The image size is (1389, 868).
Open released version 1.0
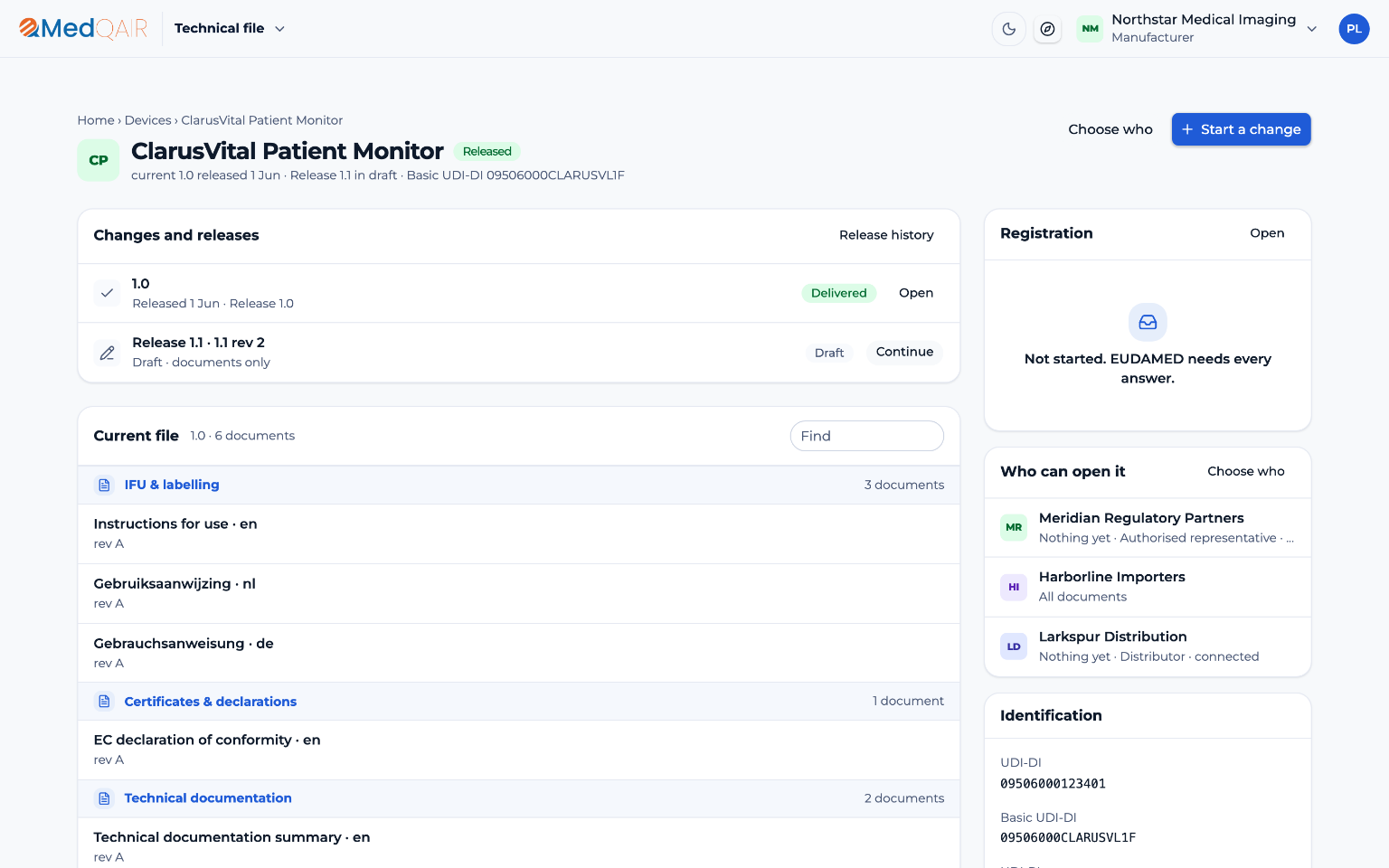click(915, 293)
